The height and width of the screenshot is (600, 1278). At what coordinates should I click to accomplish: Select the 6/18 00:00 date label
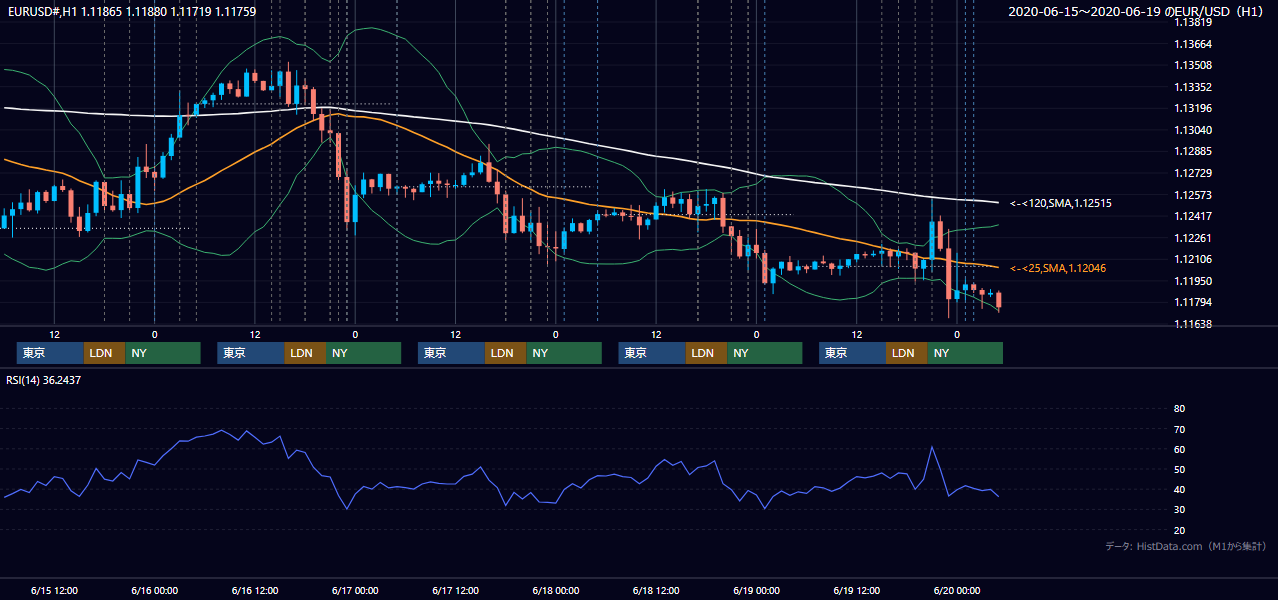556,590
